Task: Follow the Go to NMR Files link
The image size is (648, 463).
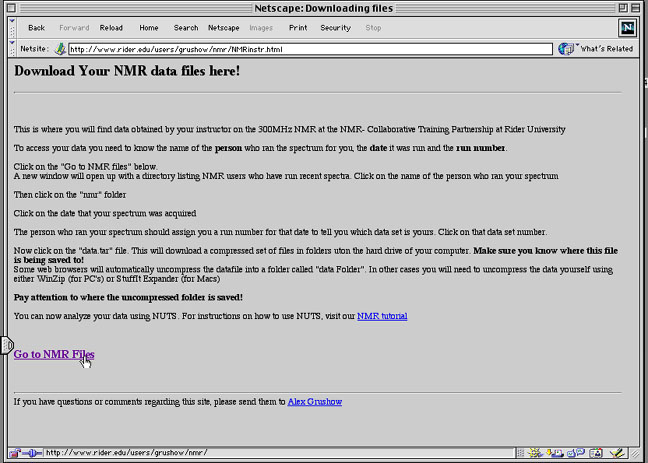Action: click(x=54, y=354)
